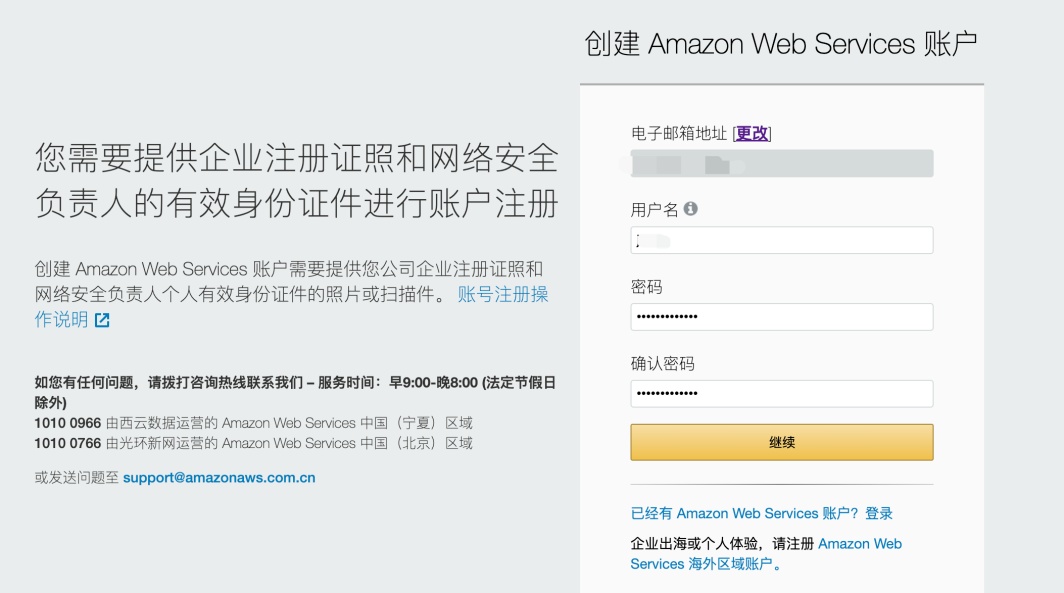Focus the 确认密码 field

click(x=782, y=394)
